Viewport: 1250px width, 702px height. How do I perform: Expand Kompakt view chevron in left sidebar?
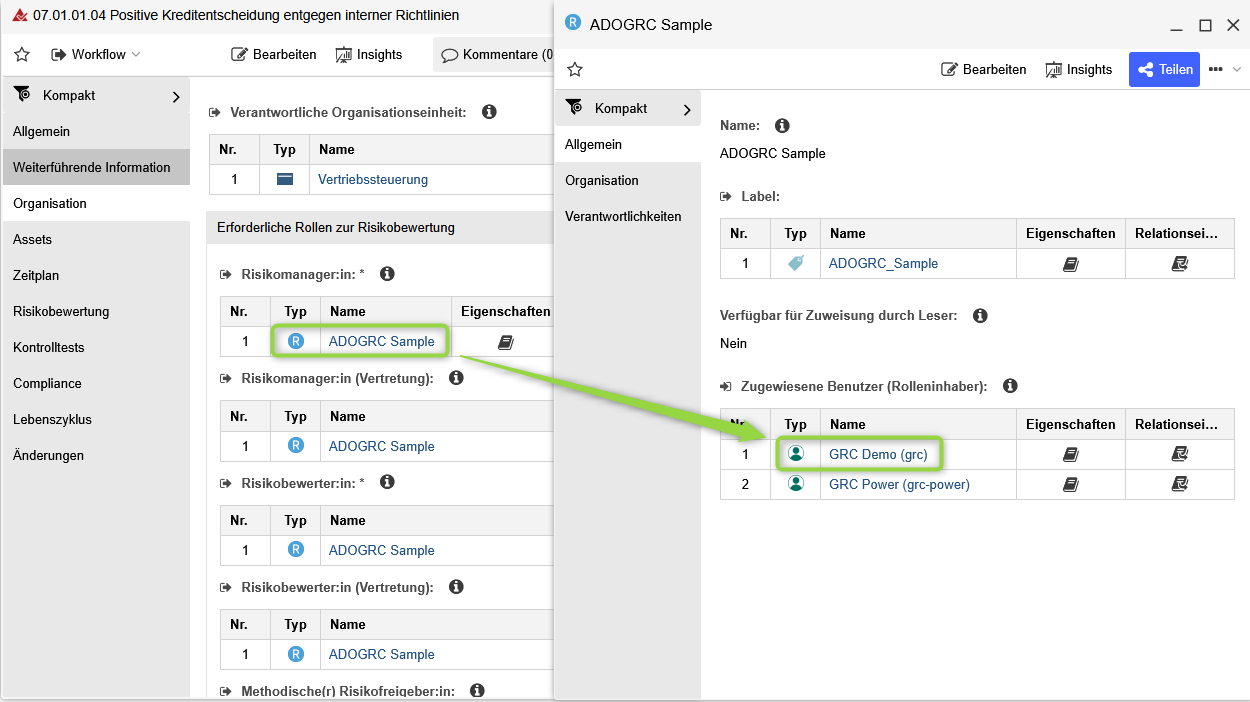point(176,97)
